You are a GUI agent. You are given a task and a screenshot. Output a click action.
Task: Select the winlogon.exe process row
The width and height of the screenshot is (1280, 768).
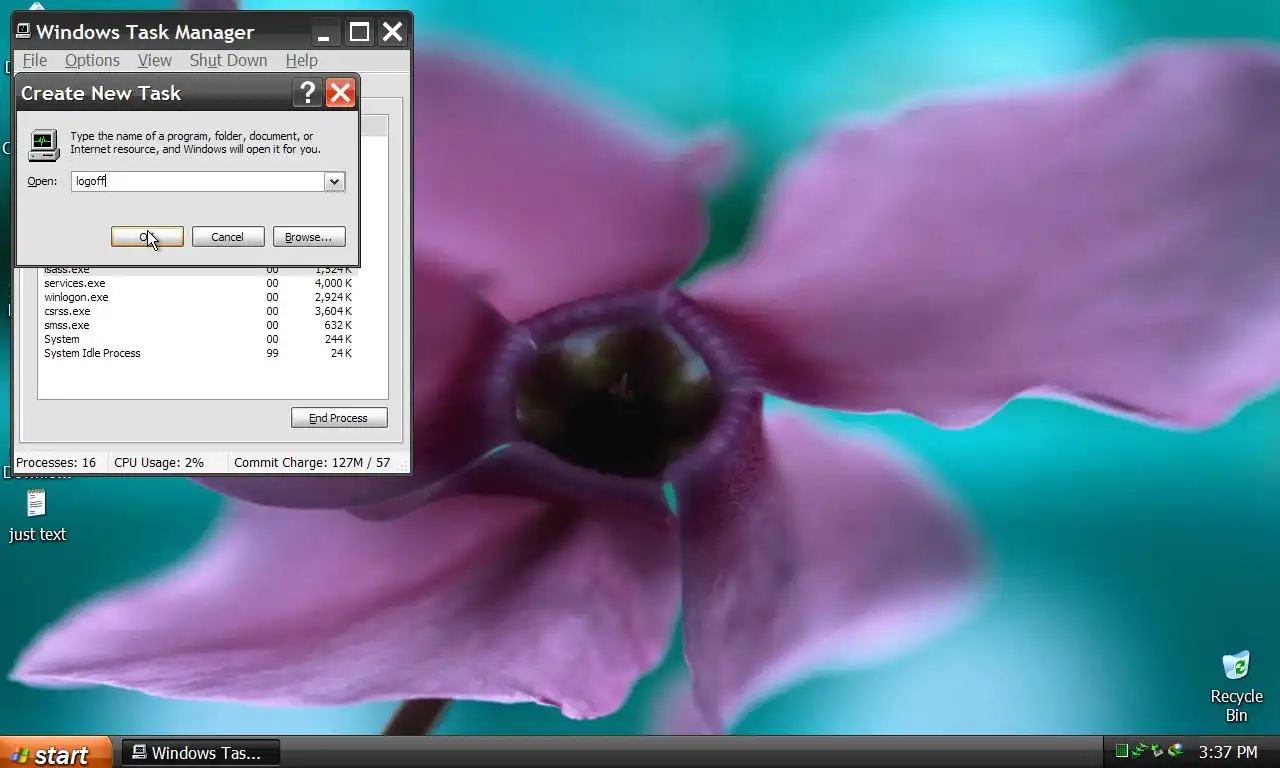click(x=198, y=297)
